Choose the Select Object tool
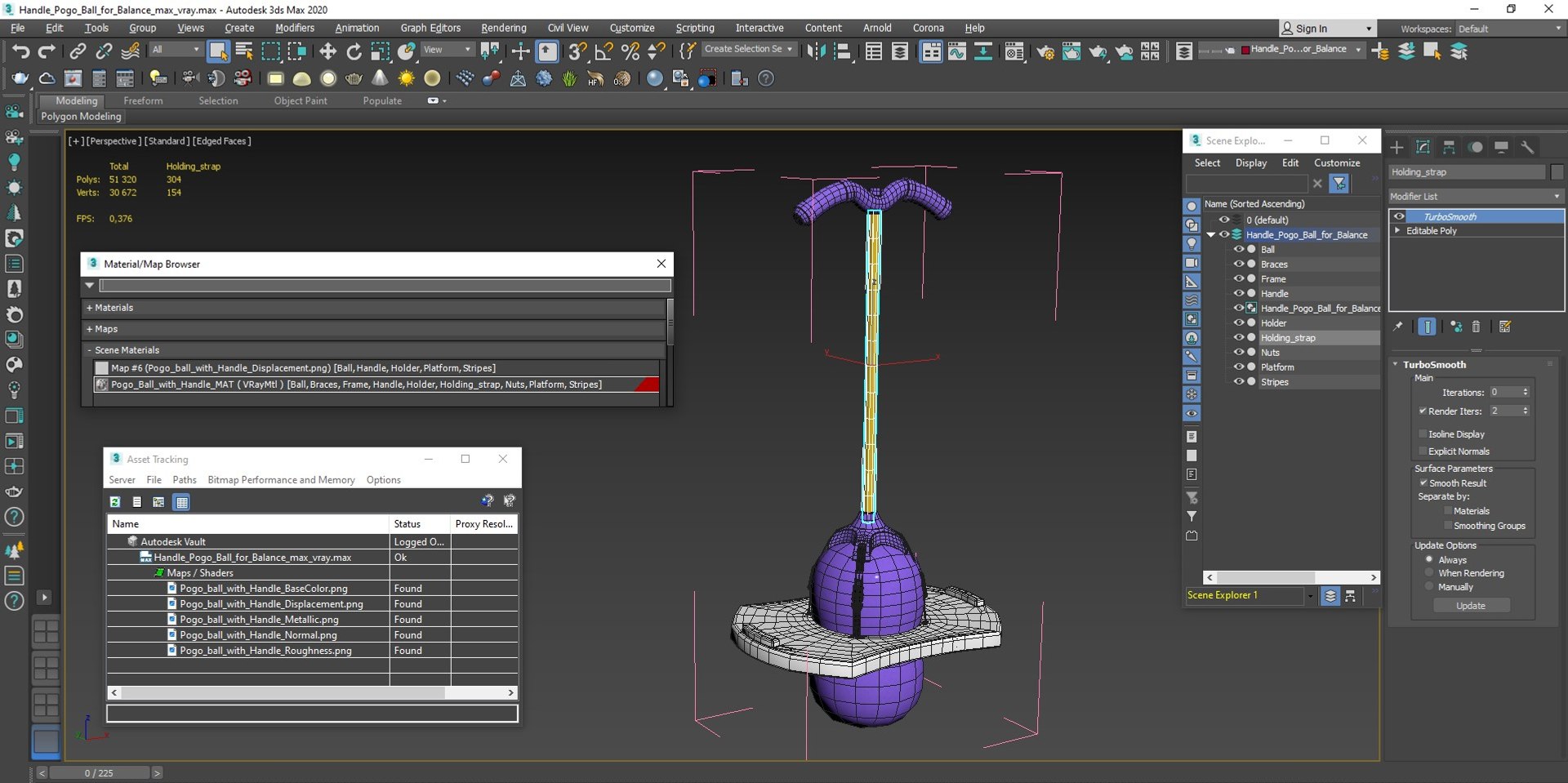1568x783 pixels. [218, 51]
